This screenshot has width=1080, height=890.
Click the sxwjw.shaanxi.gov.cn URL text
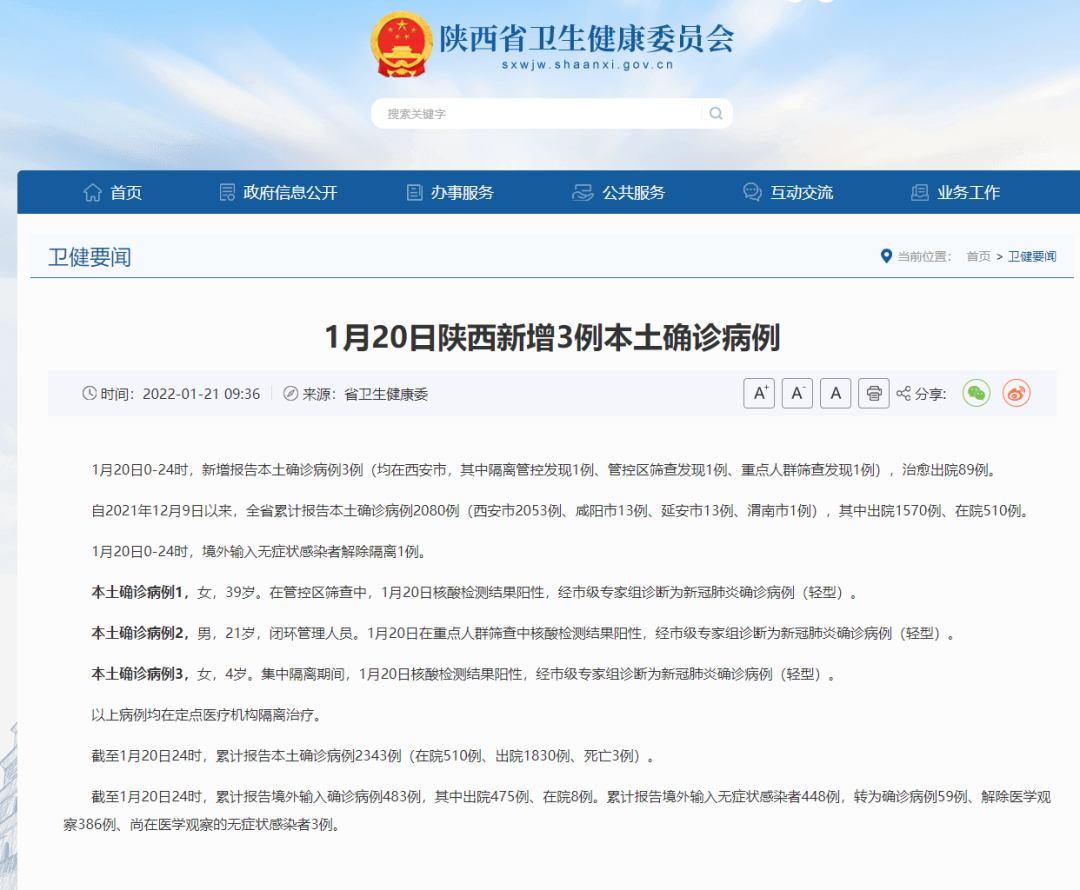588,65
